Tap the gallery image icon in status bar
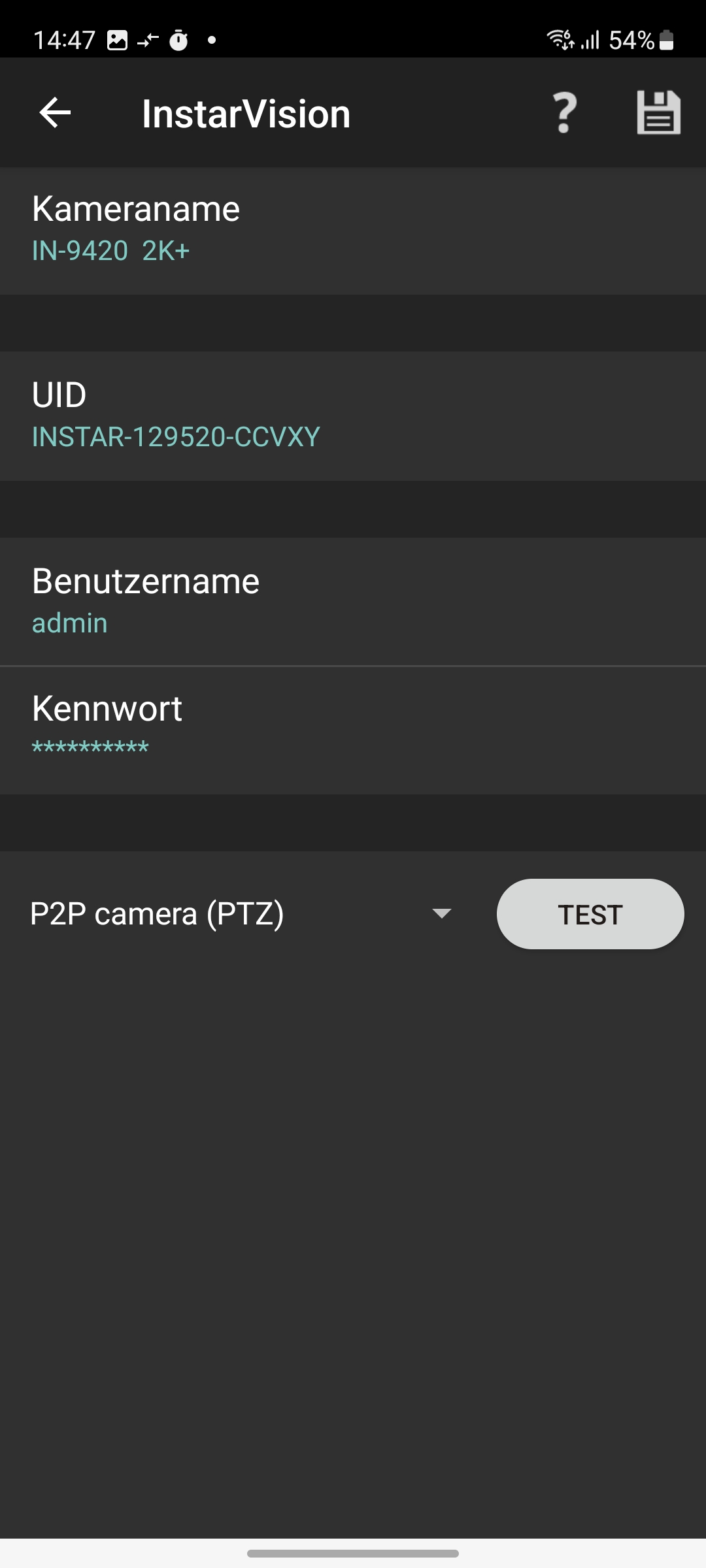Viewport: 706px width, 1568px height. click(118, 41)
